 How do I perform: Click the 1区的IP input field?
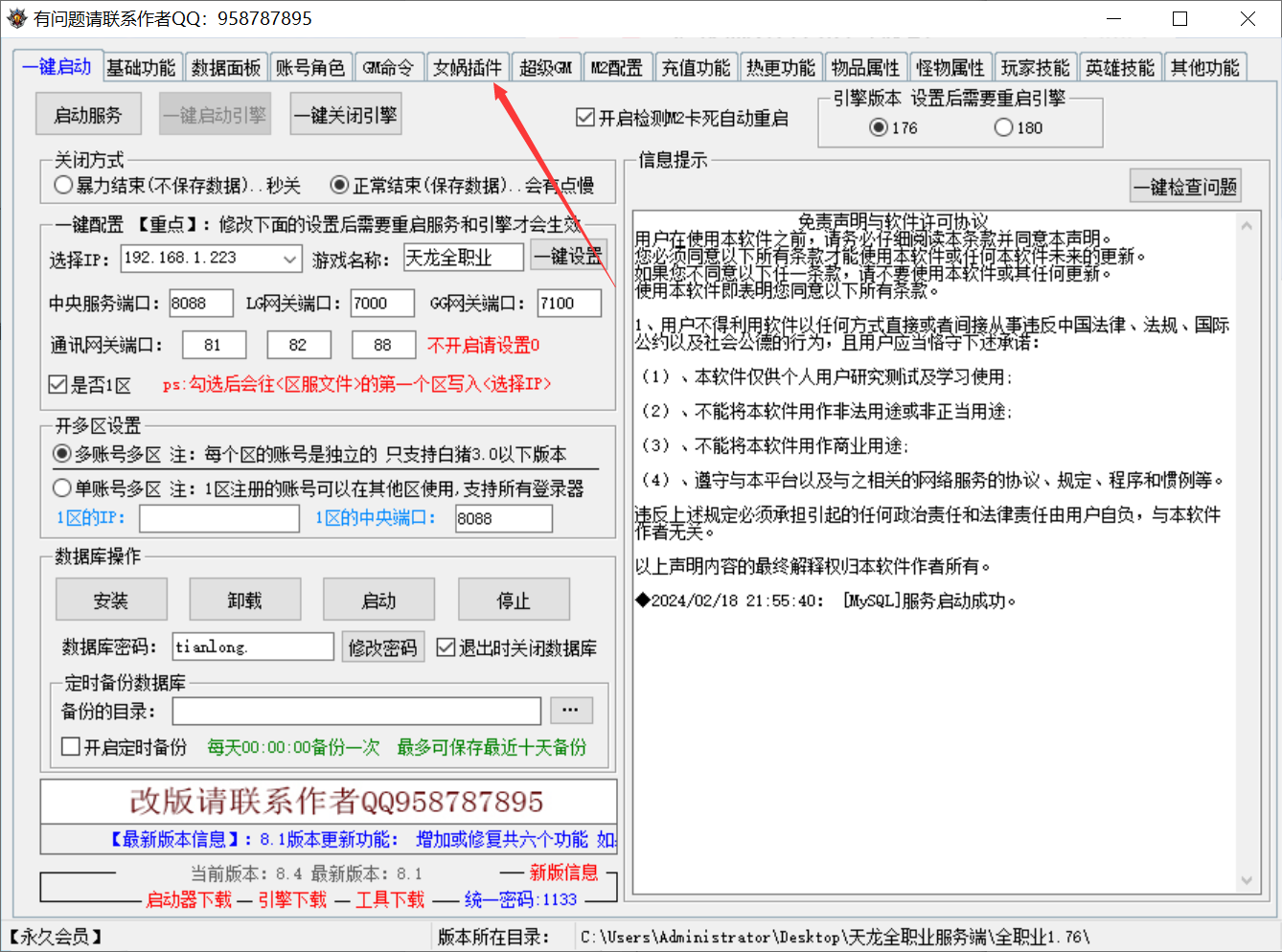[x=219, y=518]
